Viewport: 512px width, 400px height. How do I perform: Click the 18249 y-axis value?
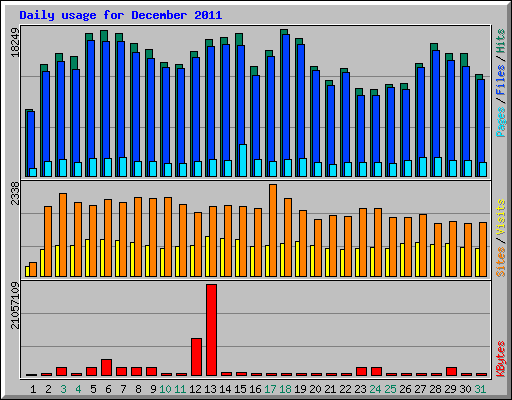[x=15, y=43]
